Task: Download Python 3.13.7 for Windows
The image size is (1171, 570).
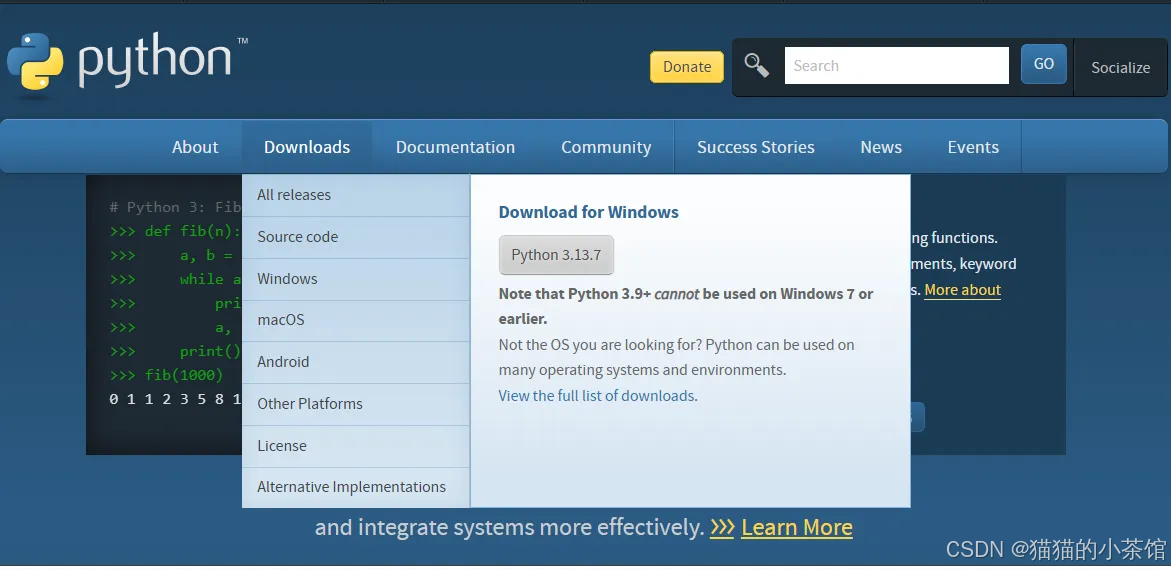Action: [x=556, y=255]
